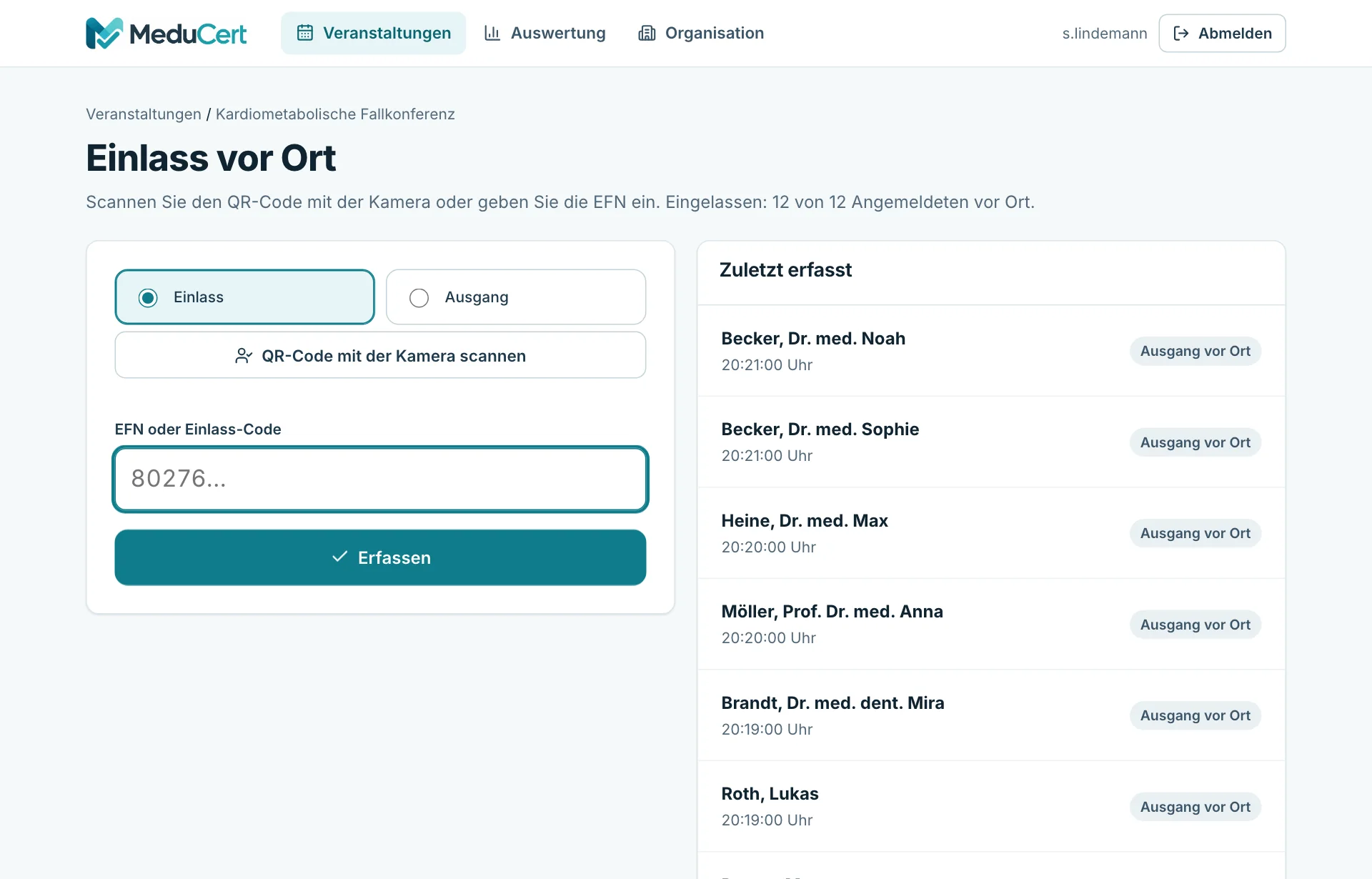Click entry Roth, Lukas
This screenshot has height=879, width=1372.
tap(991, 806)
